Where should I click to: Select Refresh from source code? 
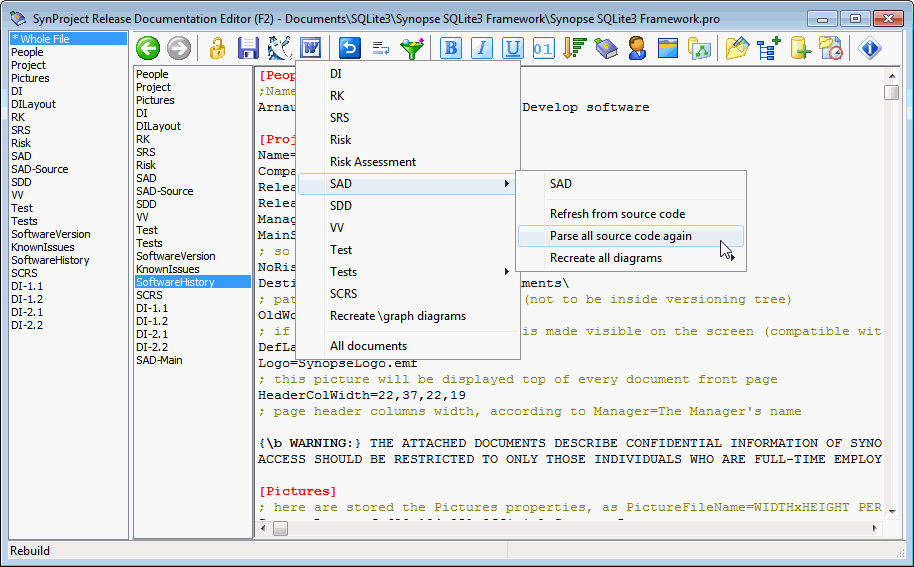(617, 214)
